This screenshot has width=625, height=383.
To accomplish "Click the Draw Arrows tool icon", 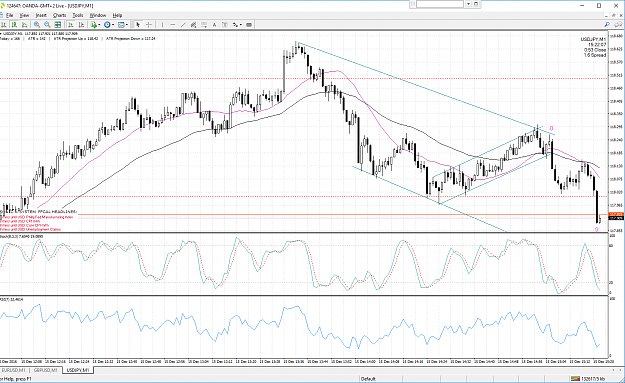I will pyautogui.click(x=235, y=25).
